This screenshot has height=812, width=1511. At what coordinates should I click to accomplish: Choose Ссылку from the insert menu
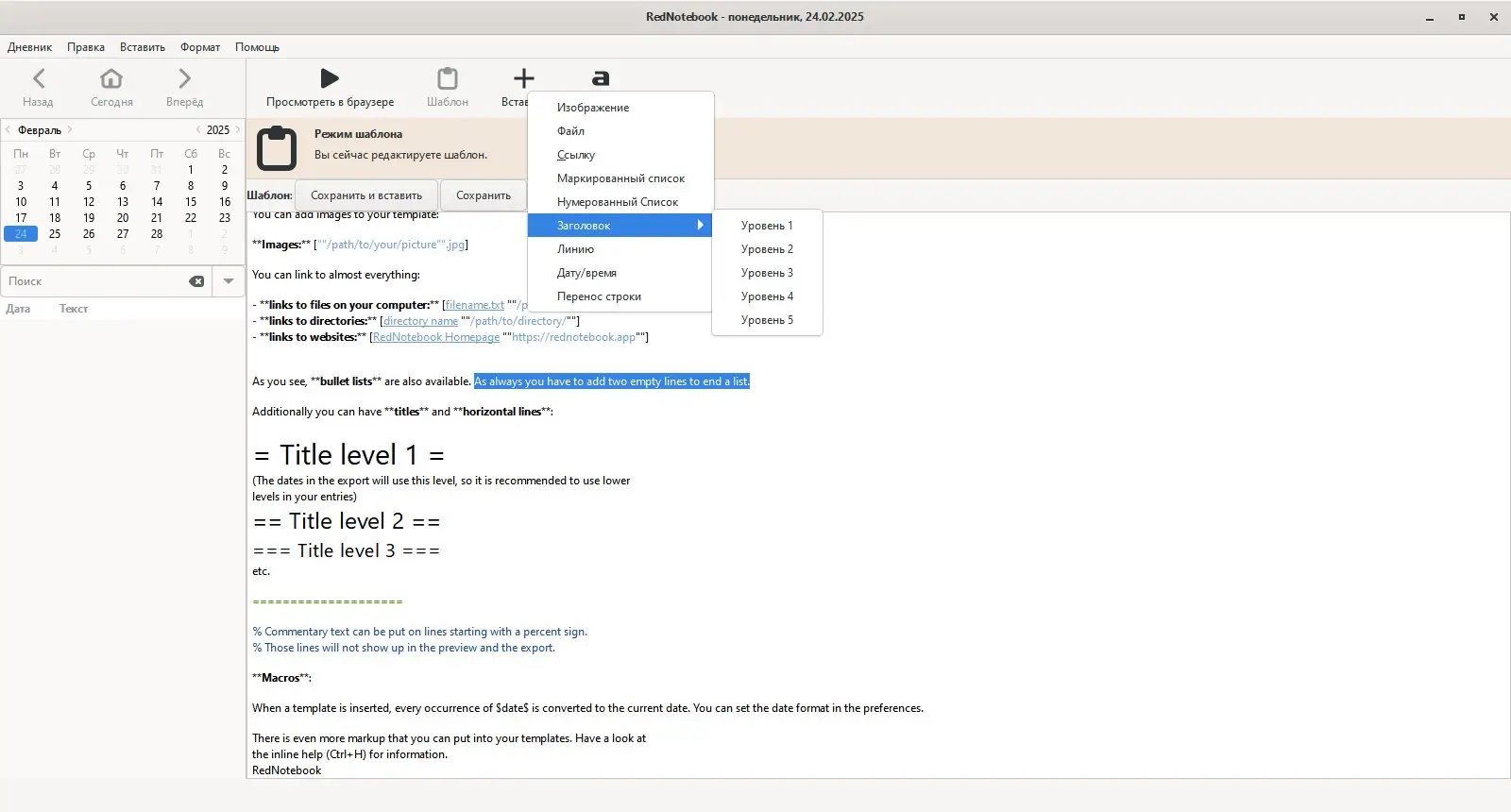(x=620, y=155)
